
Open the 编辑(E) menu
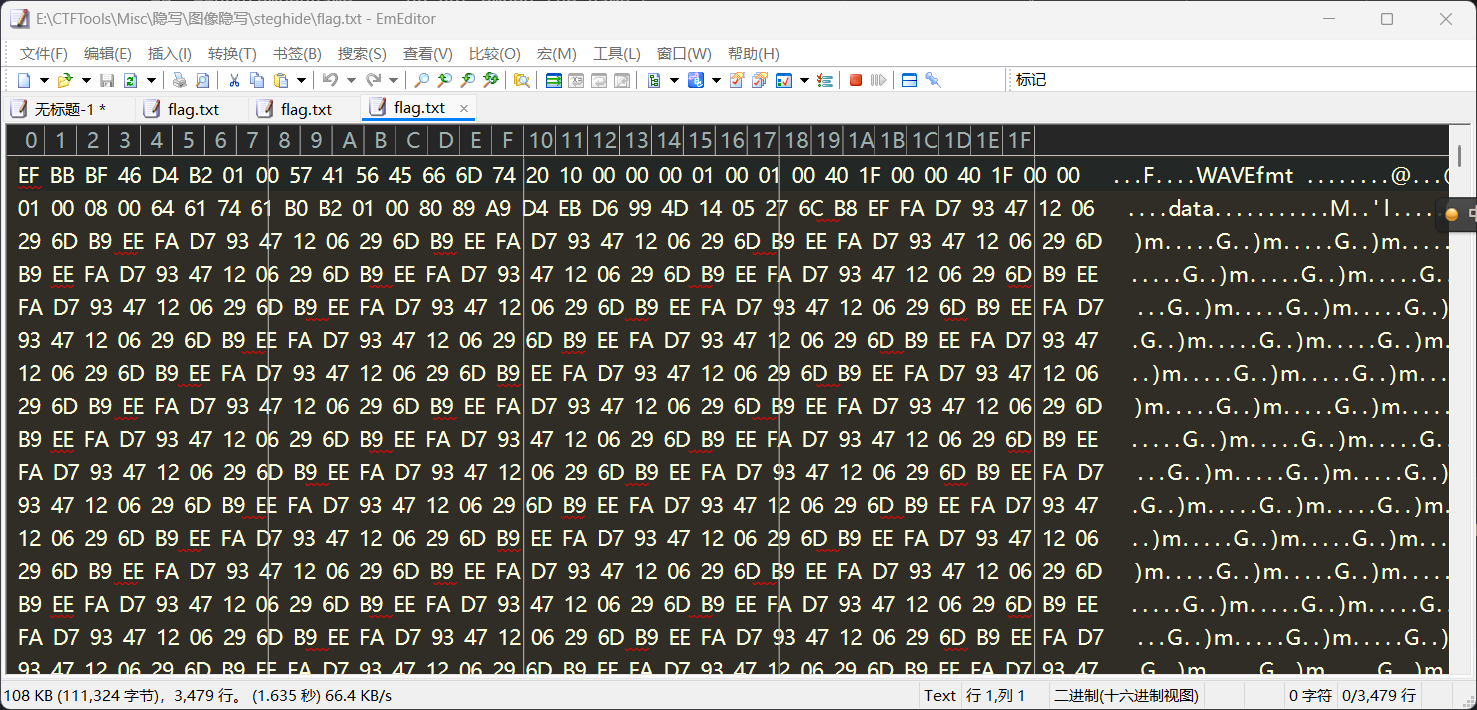click(x=107, y=53)
